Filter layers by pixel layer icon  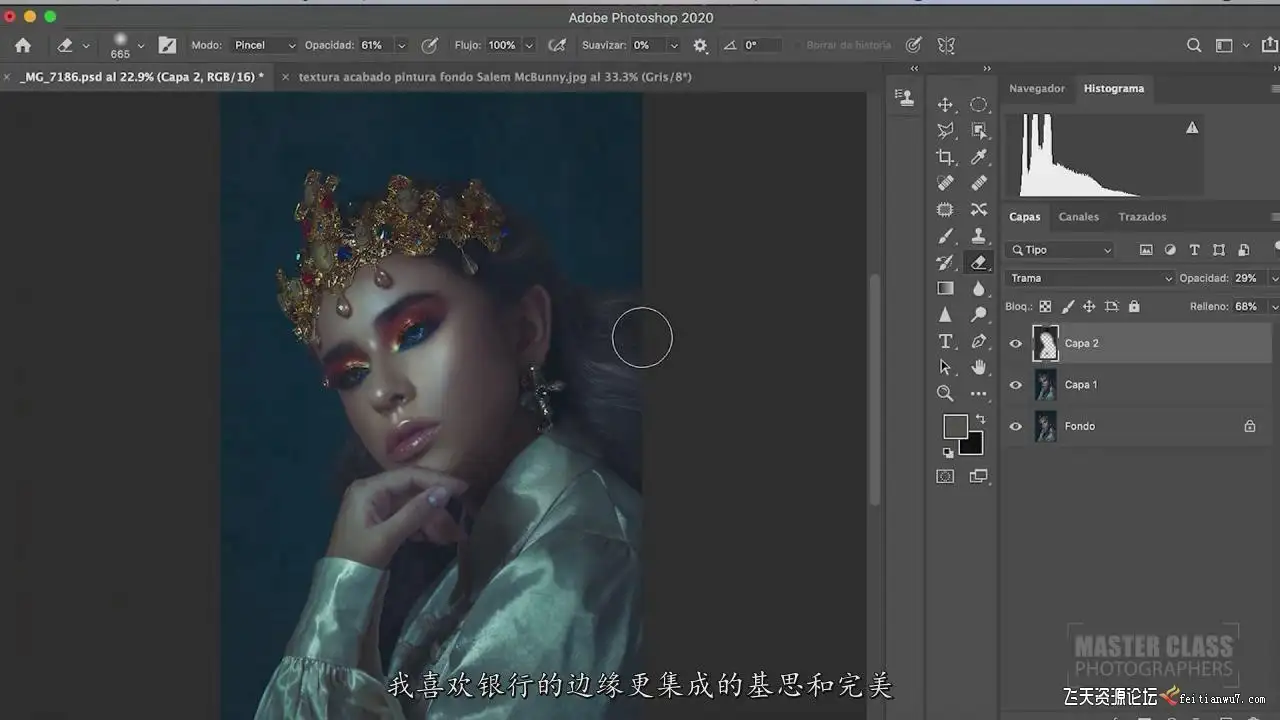(x=1146, y=250)
